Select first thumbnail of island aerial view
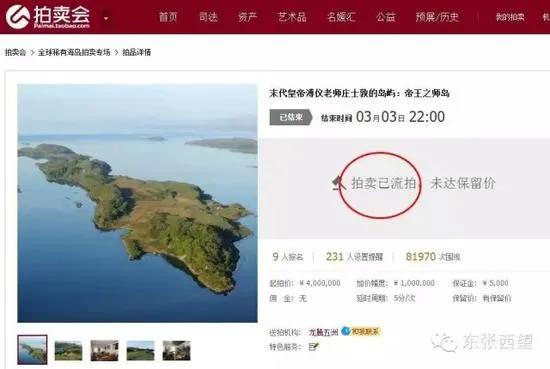The width and height of the screenshot is (550, 369). [x=32, y=350]
